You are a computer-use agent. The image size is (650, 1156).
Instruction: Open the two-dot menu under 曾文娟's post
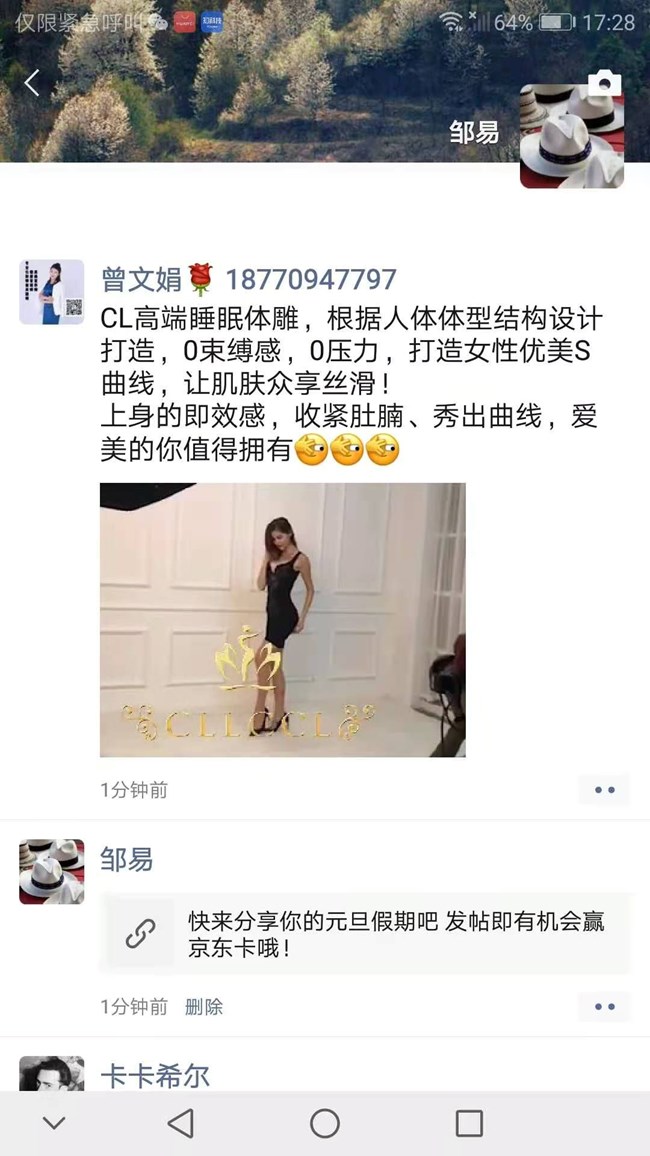point(604,790)
